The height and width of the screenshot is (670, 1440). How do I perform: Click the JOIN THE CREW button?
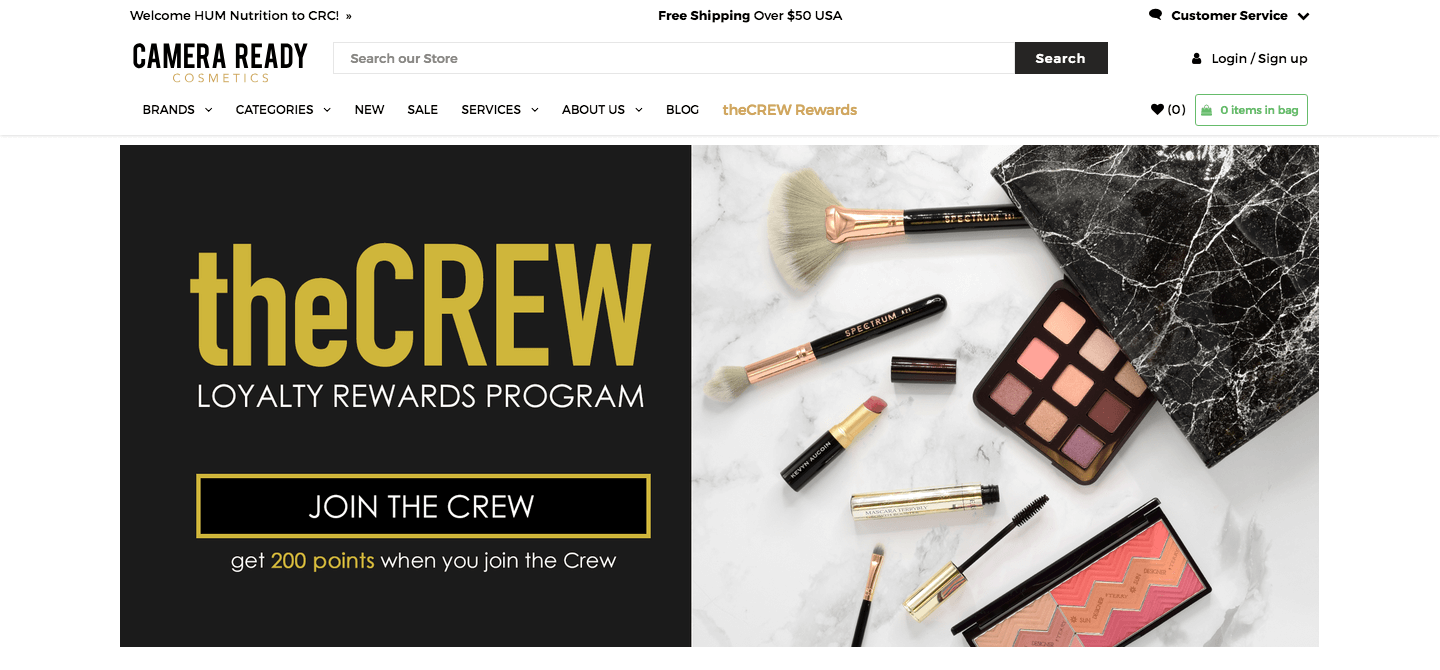423,506
